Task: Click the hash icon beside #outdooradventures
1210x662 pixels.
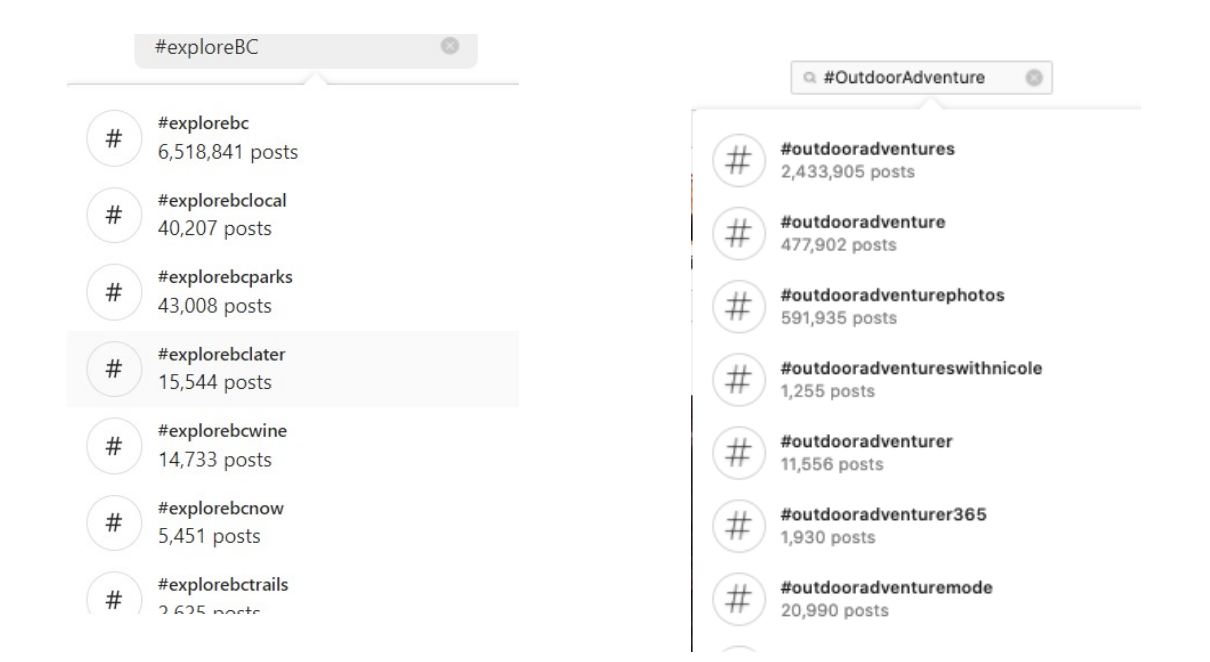Action: pyautogui.click(x=737, y=160)
